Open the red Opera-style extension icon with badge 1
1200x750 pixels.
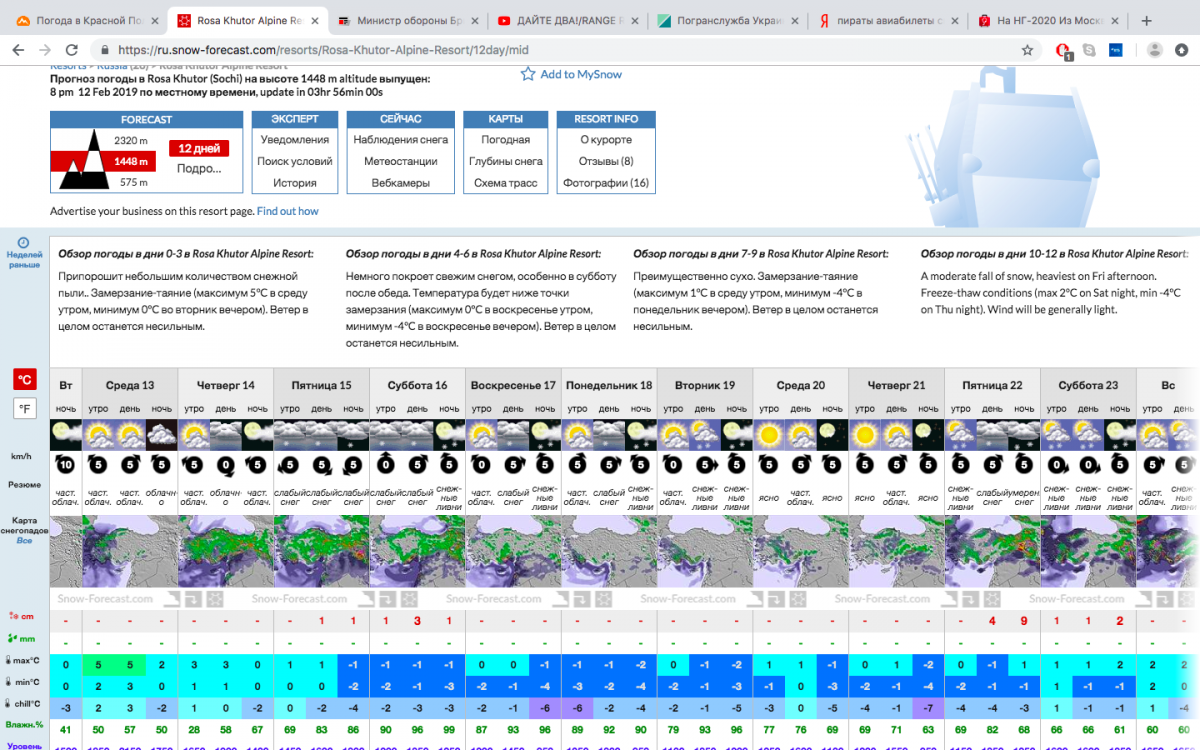[x=1064, y=50]
